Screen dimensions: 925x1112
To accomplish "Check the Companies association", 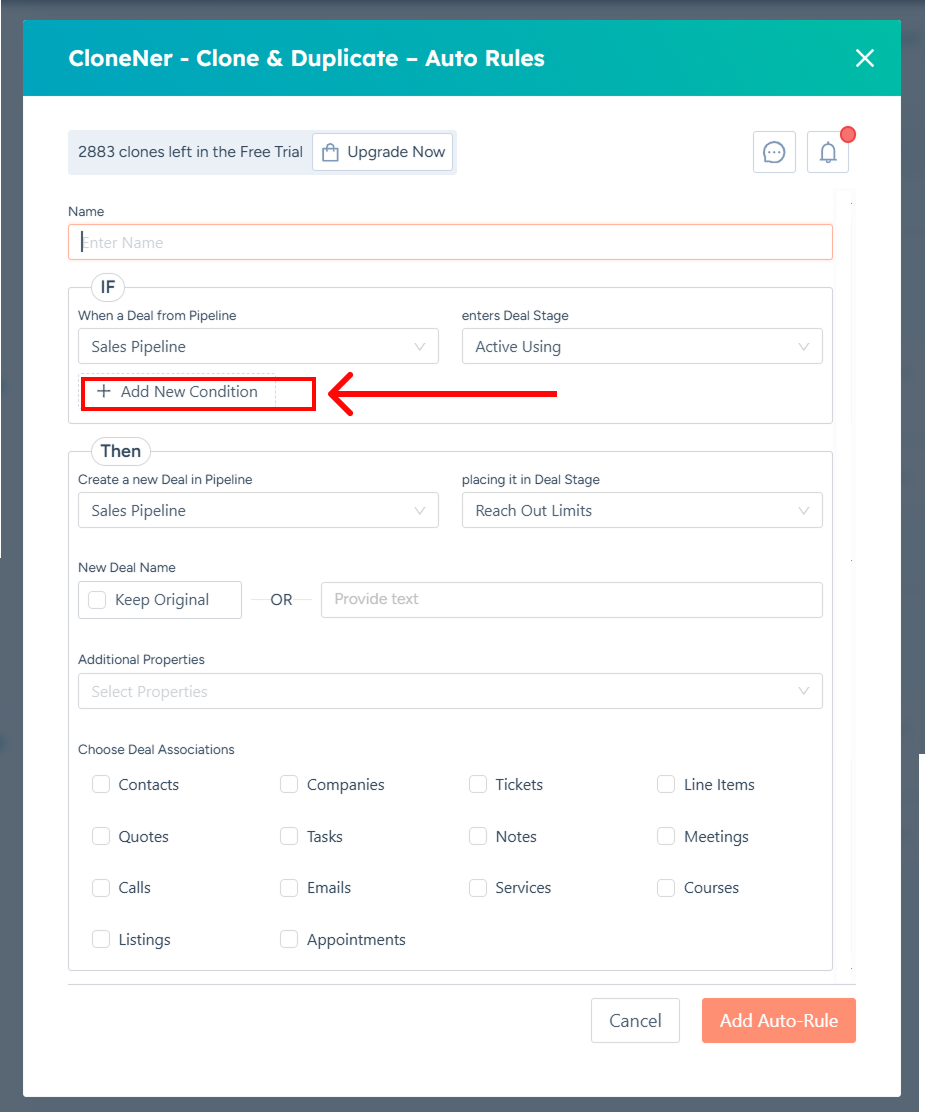I will pyautogui.click(x=289, y=784).
